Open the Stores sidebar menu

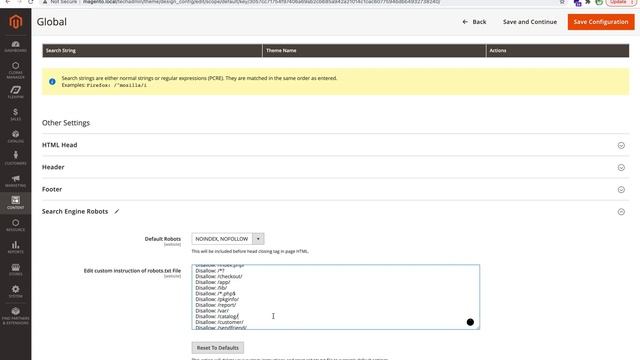point(16,269)
